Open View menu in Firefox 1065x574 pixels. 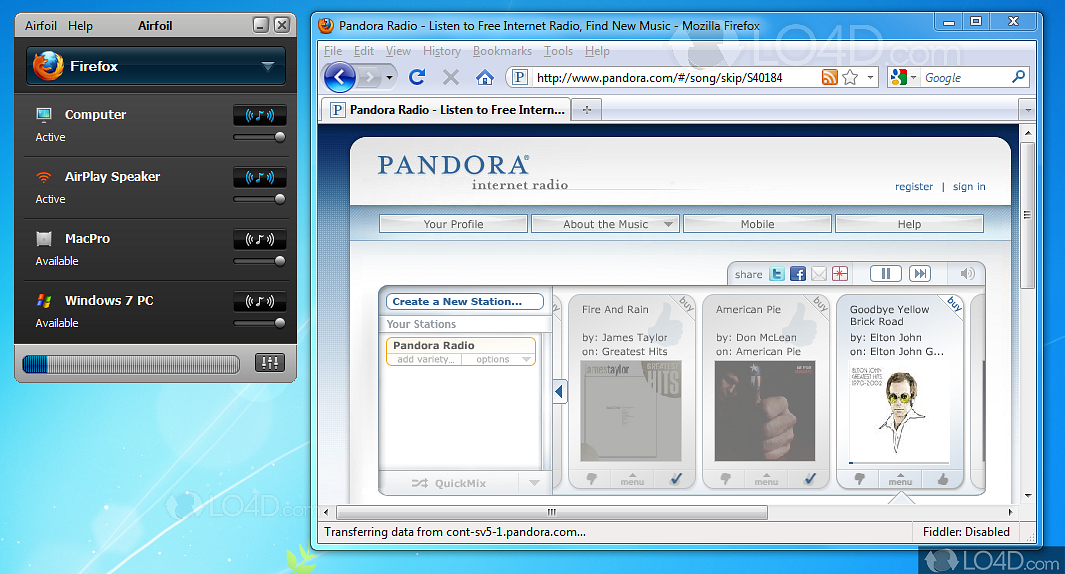(398, 51)
